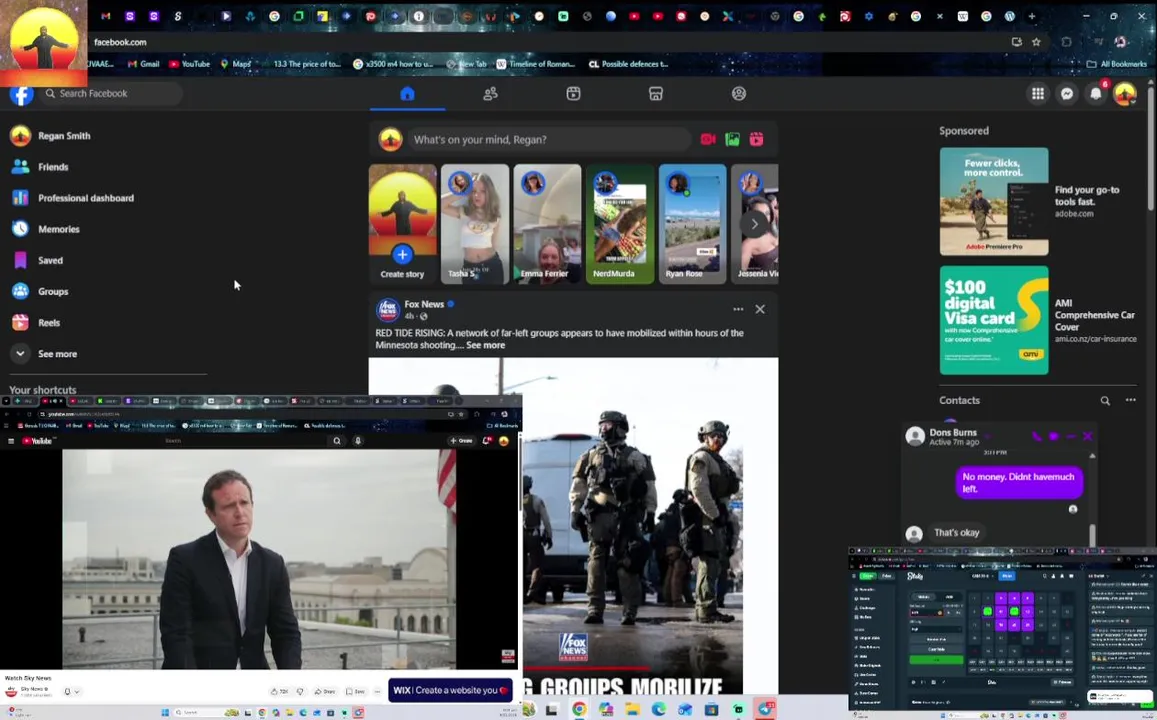Viewport: 1157px width, 720px height.
Task: Open the Maps bookmark
Action: pyautogui.click(x=235, y=64)
